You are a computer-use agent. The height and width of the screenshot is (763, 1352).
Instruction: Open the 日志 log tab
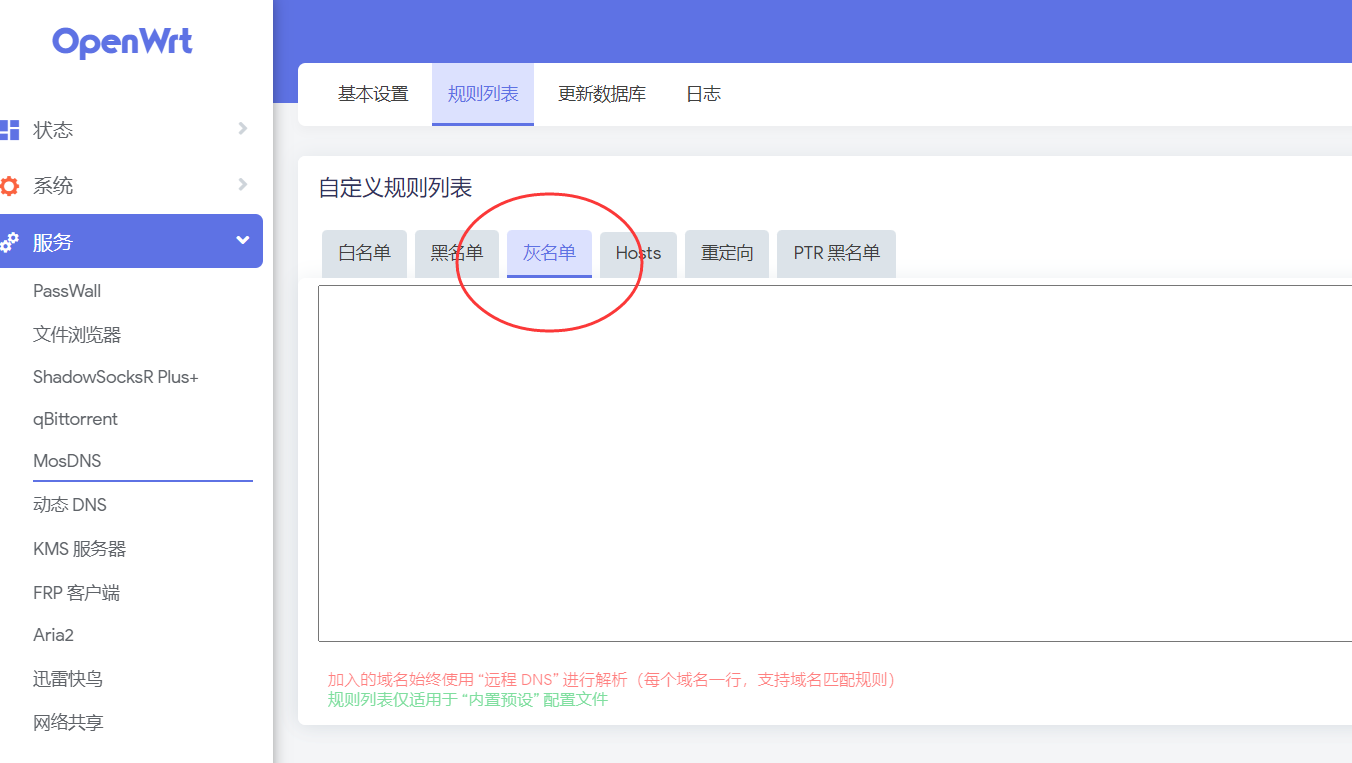(x=703, y=94)
